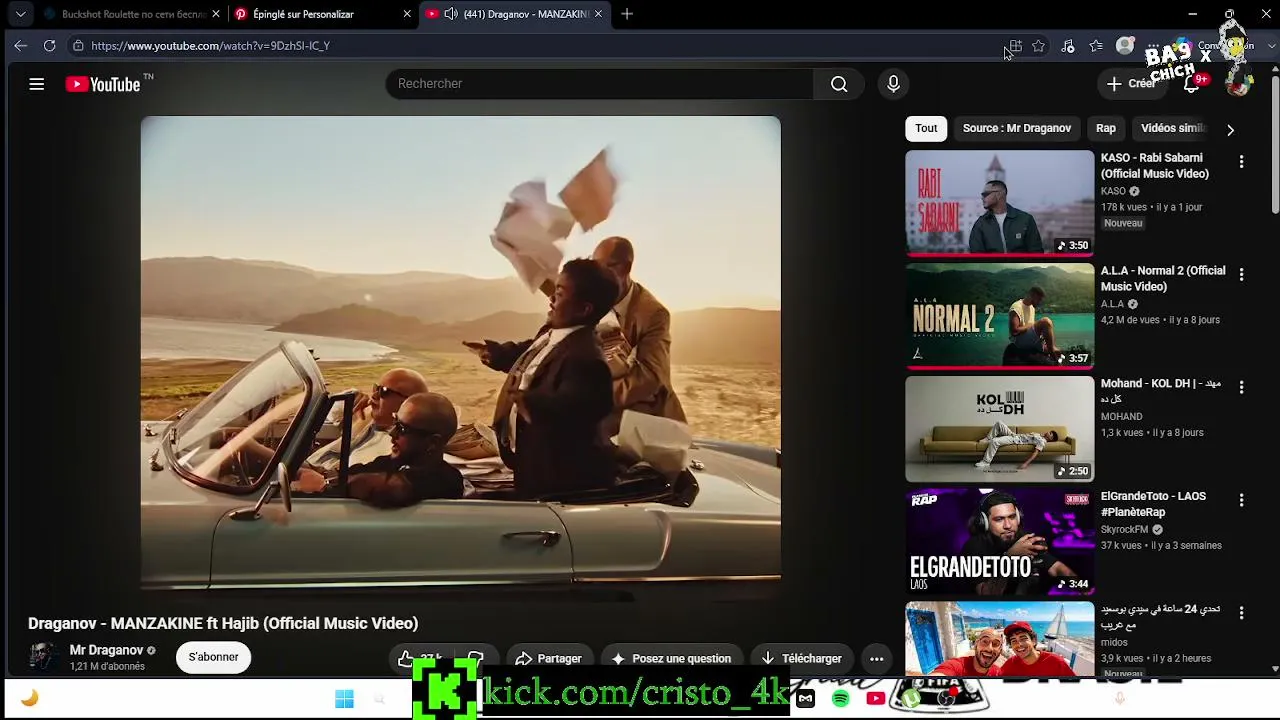
Task: Open the browser media control icon
Action: click(x=1068, y=46)
